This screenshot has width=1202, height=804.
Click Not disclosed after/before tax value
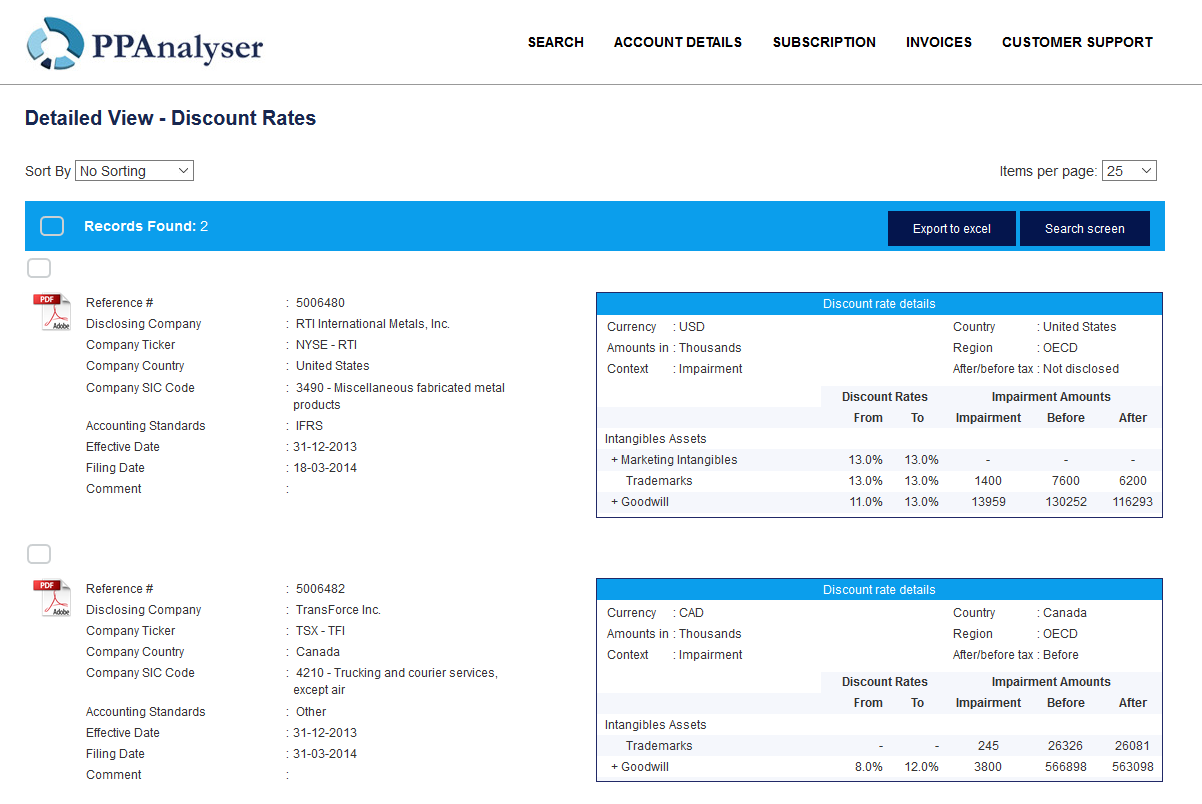point(1081,369)
